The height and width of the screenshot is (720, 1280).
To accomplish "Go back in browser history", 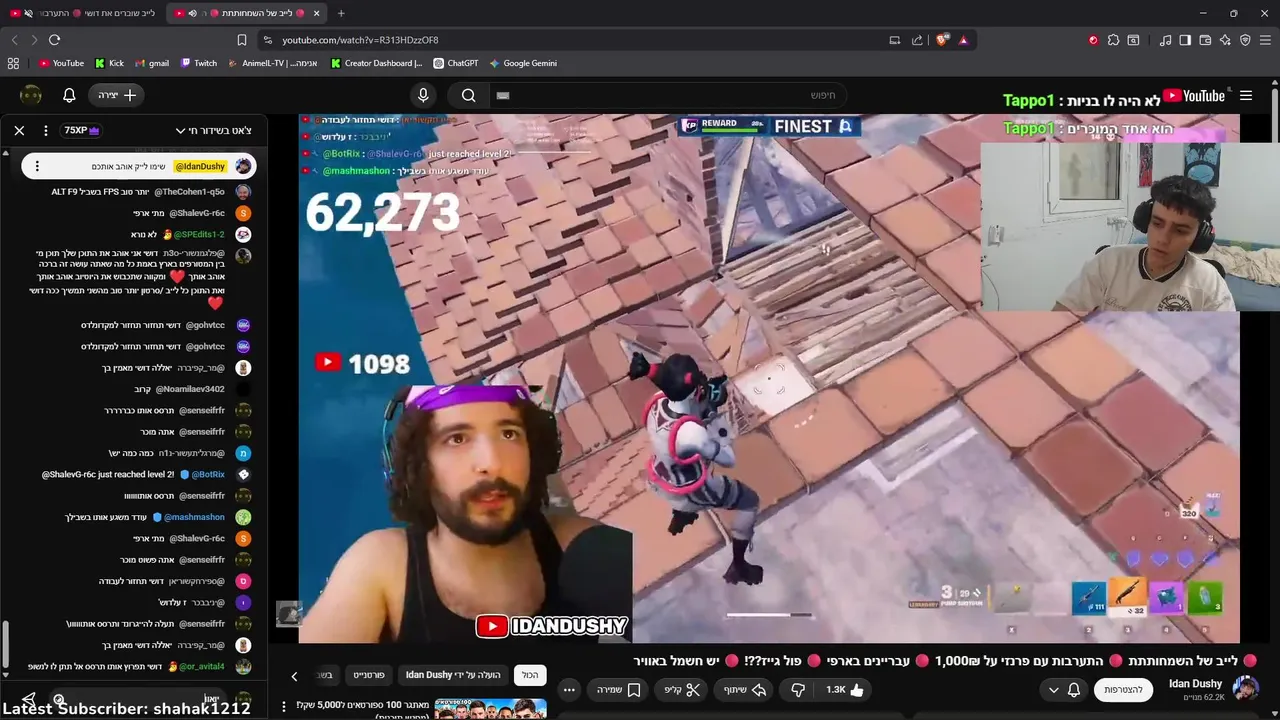I will [x=14, y=40].
